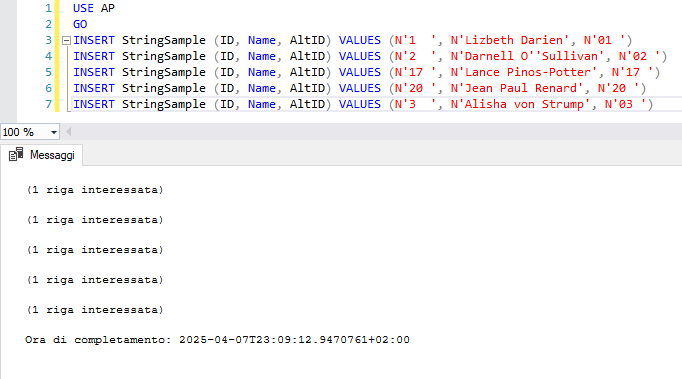The height and width of the screenshot is (379, 682).
Task: Click the 'Alisha von Strump' string
Action: pos(520,104)
